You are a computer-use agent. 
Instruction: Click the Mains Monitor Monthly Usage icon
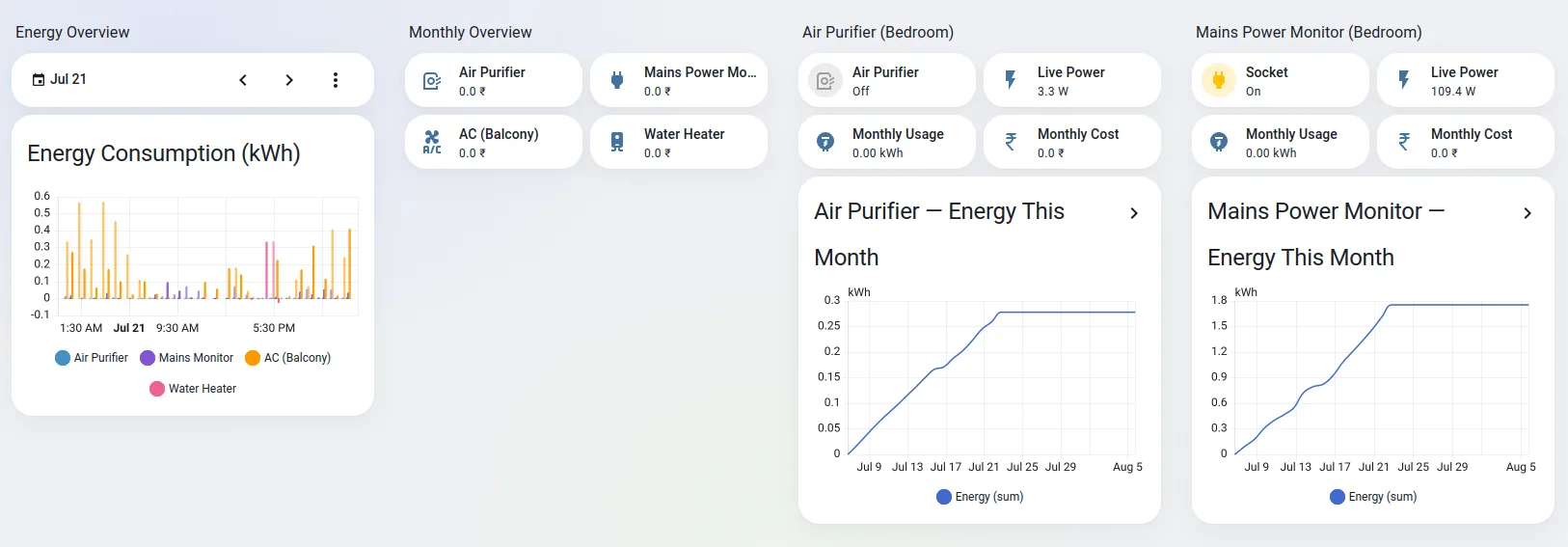tap(1219, 142)
